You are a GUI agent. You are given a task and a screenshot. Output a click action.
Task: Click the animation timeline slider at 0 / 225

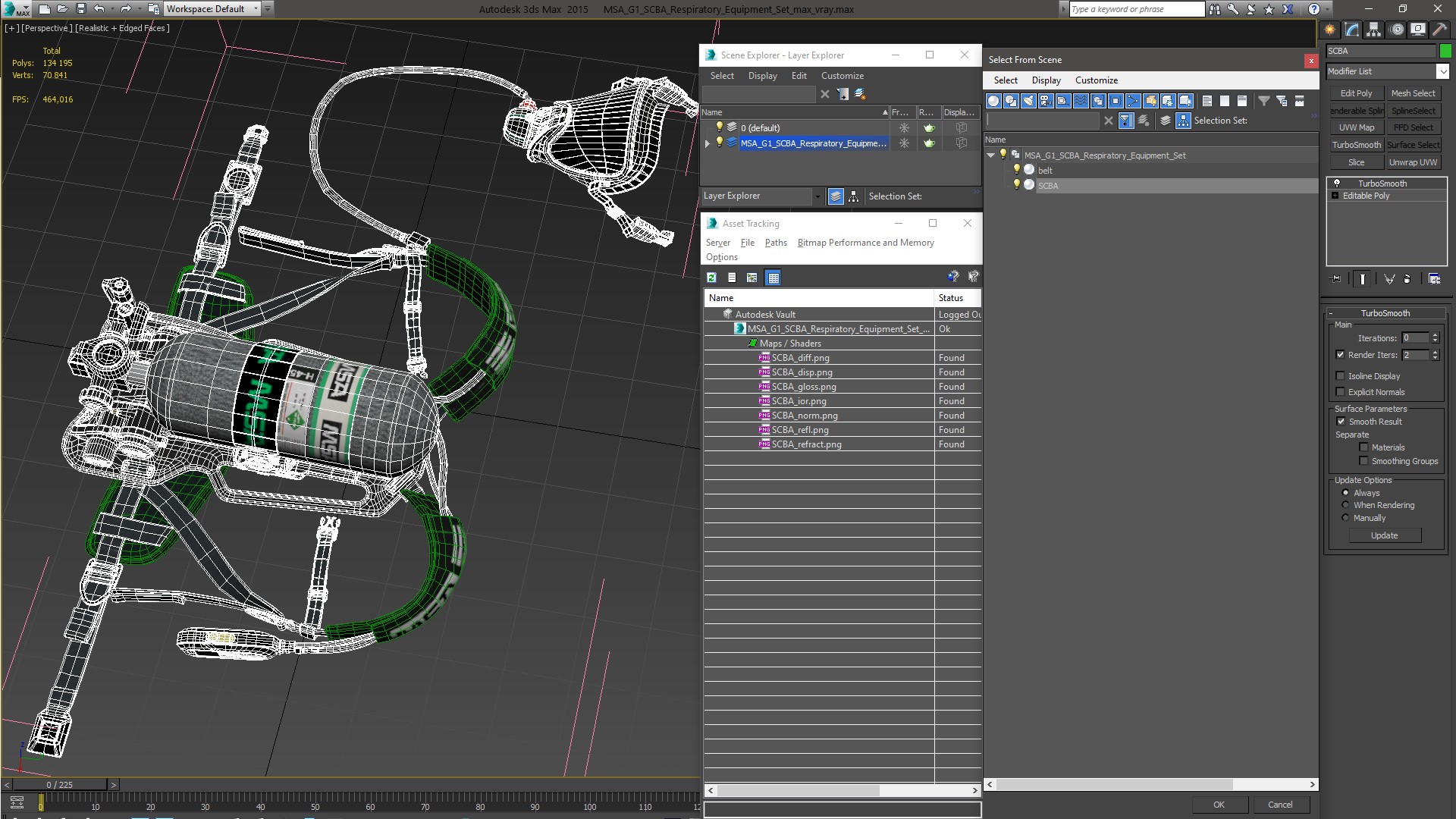(x=60, y=785)
